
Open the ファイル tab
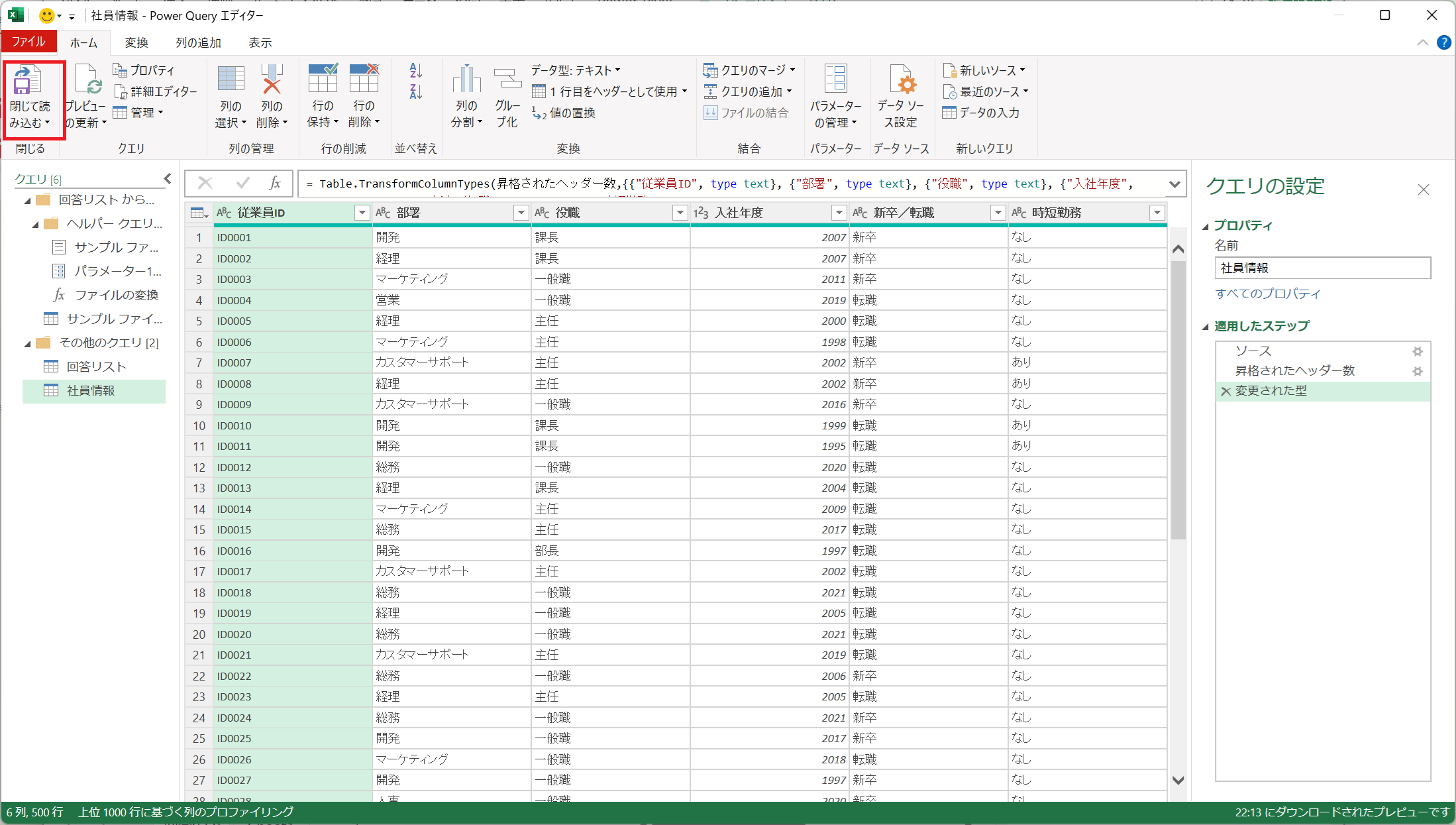point(28,42)
